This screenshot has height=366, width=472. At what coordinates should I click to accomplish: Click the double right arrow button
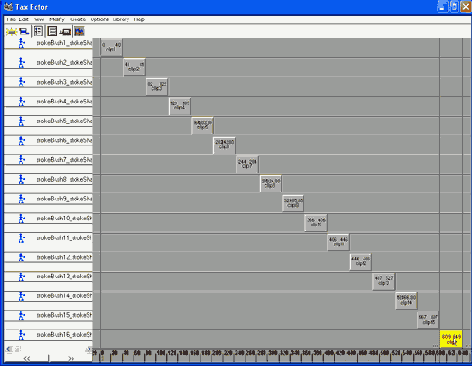pyautogui.click(x=71, y=359)
